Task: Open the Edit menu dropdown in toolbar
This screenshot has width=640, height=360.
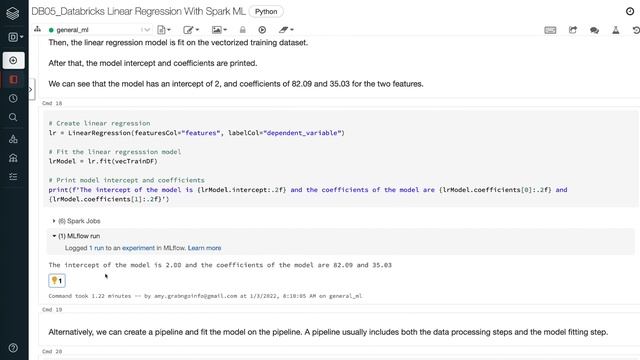Action: click(x=191, y=30)
